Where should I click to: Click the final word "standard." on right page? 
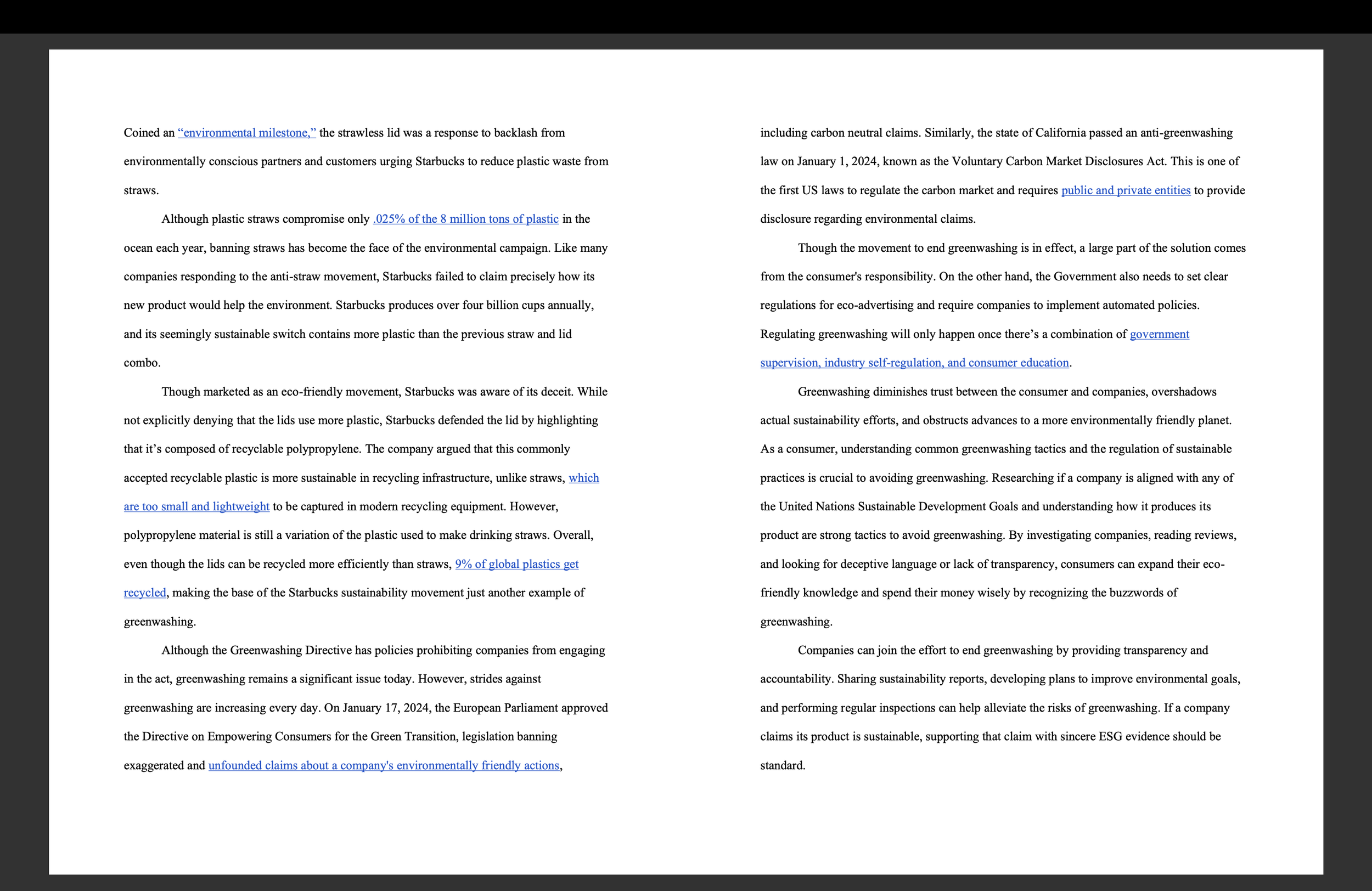coord(782,765)
